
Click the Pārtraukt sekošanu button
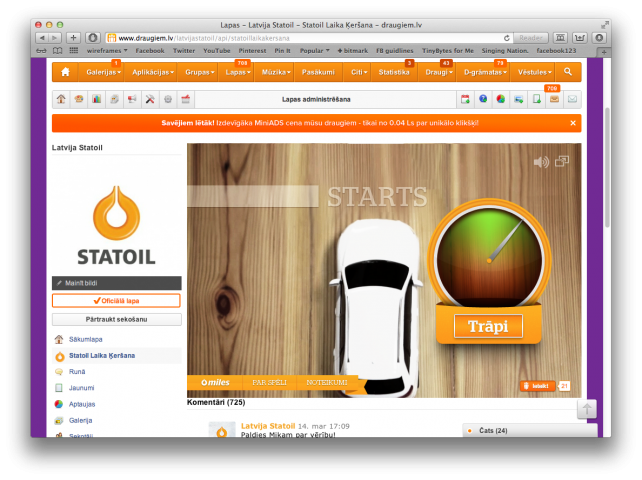click(116, 319)
